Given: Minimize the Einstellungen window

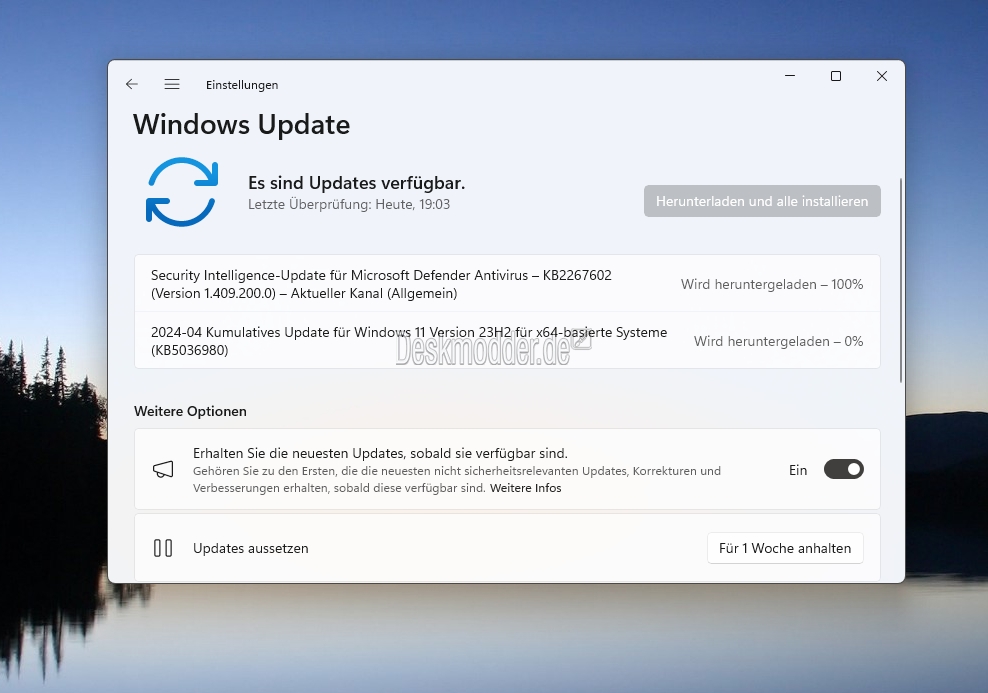Looking at the screenshot, I should 790,76.
